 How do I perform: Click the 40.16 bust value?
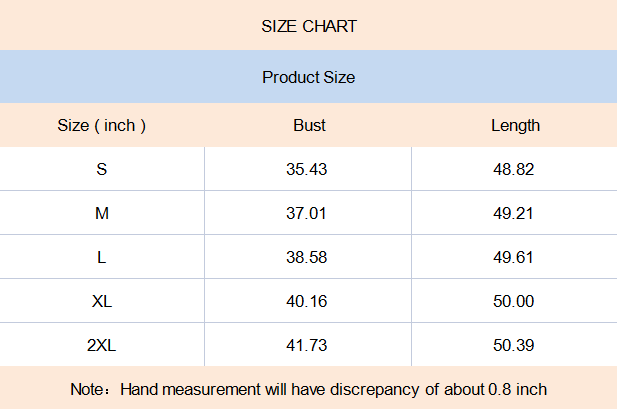coord(307,301)
